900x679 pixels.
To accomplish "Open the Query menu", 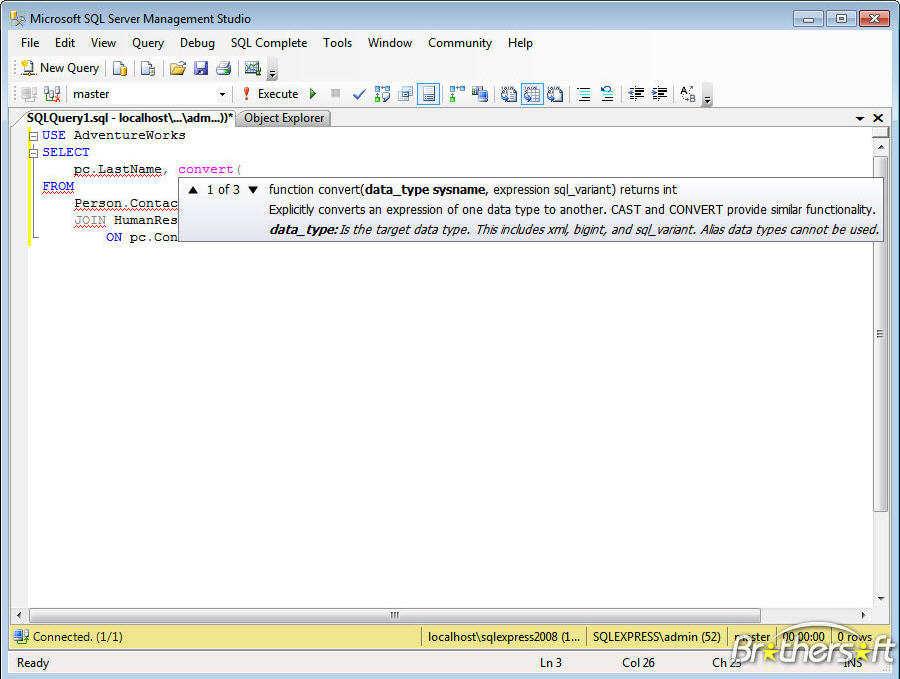I will tap(148, 43).
